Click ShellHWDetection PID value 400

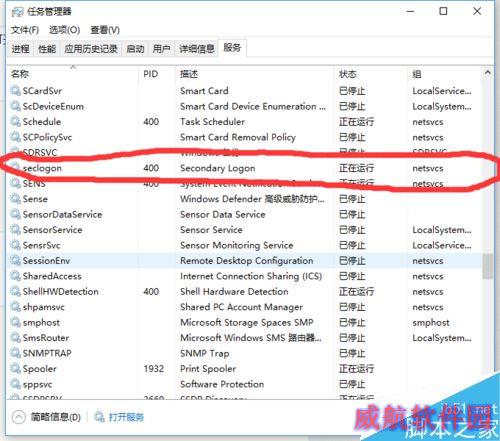pyautogui.click(x=151, y=292)
